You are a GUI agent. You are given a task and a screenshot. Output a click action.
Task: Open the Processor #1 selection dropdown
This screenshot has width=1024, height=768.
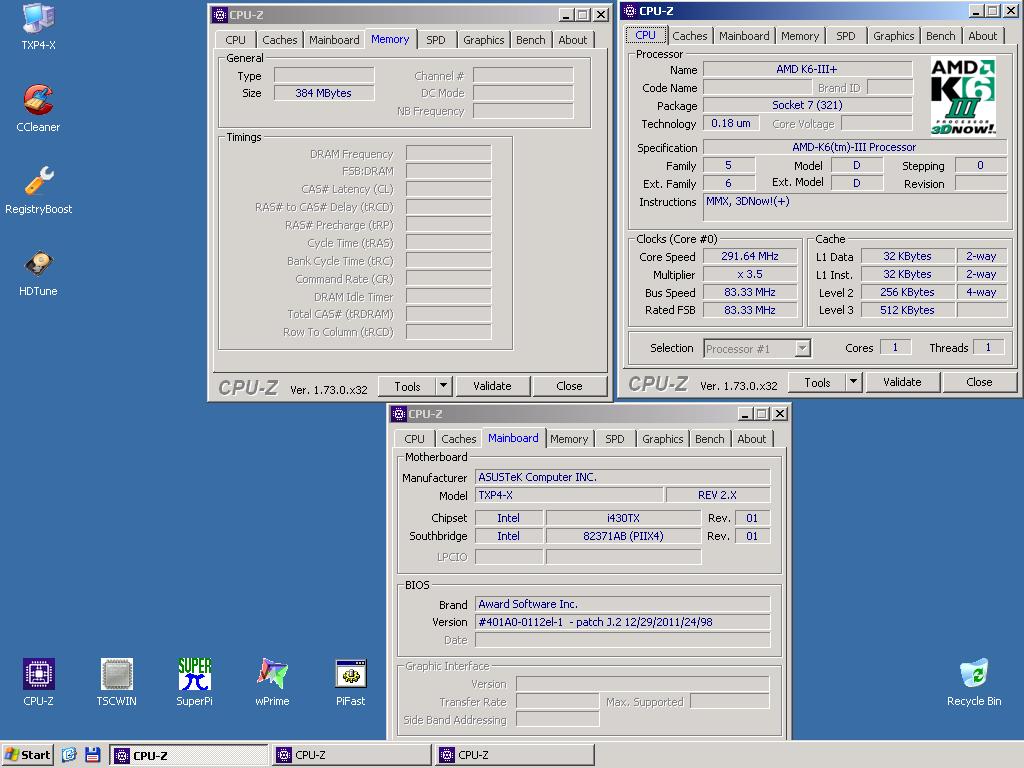[x=803, y=348]
